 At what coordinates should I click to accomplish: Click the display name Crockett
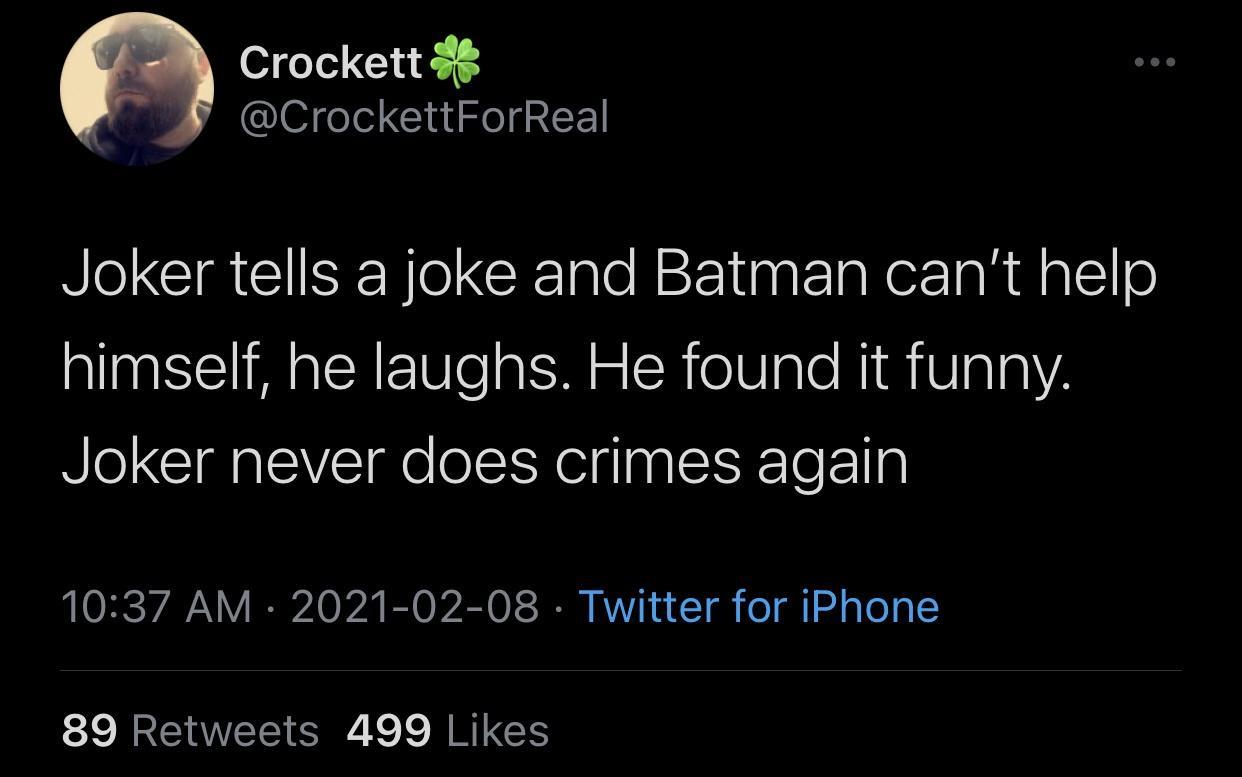(330, 62)
